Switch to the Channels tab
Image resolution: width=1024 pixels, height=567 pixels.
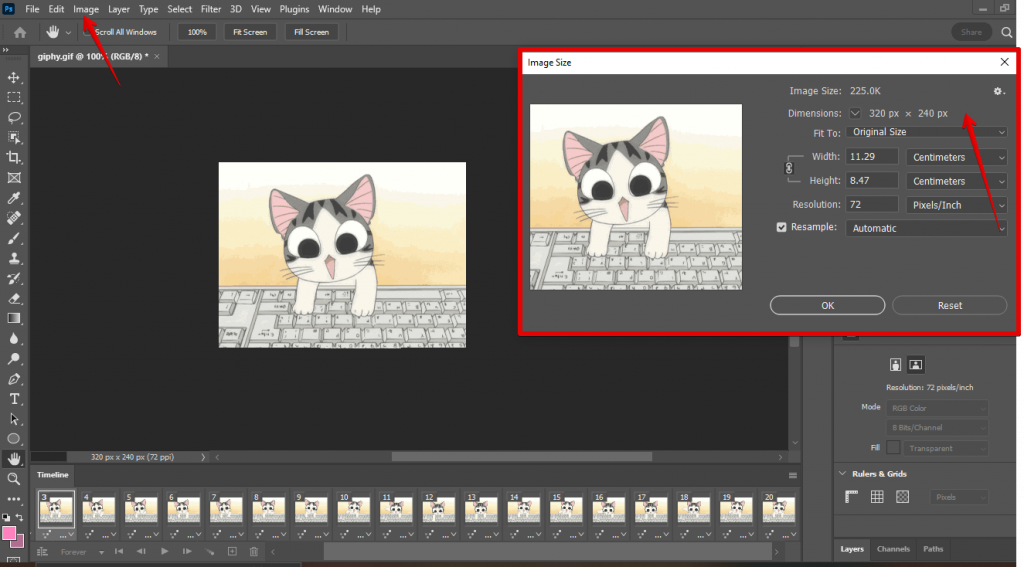click(x=893, y=549)
